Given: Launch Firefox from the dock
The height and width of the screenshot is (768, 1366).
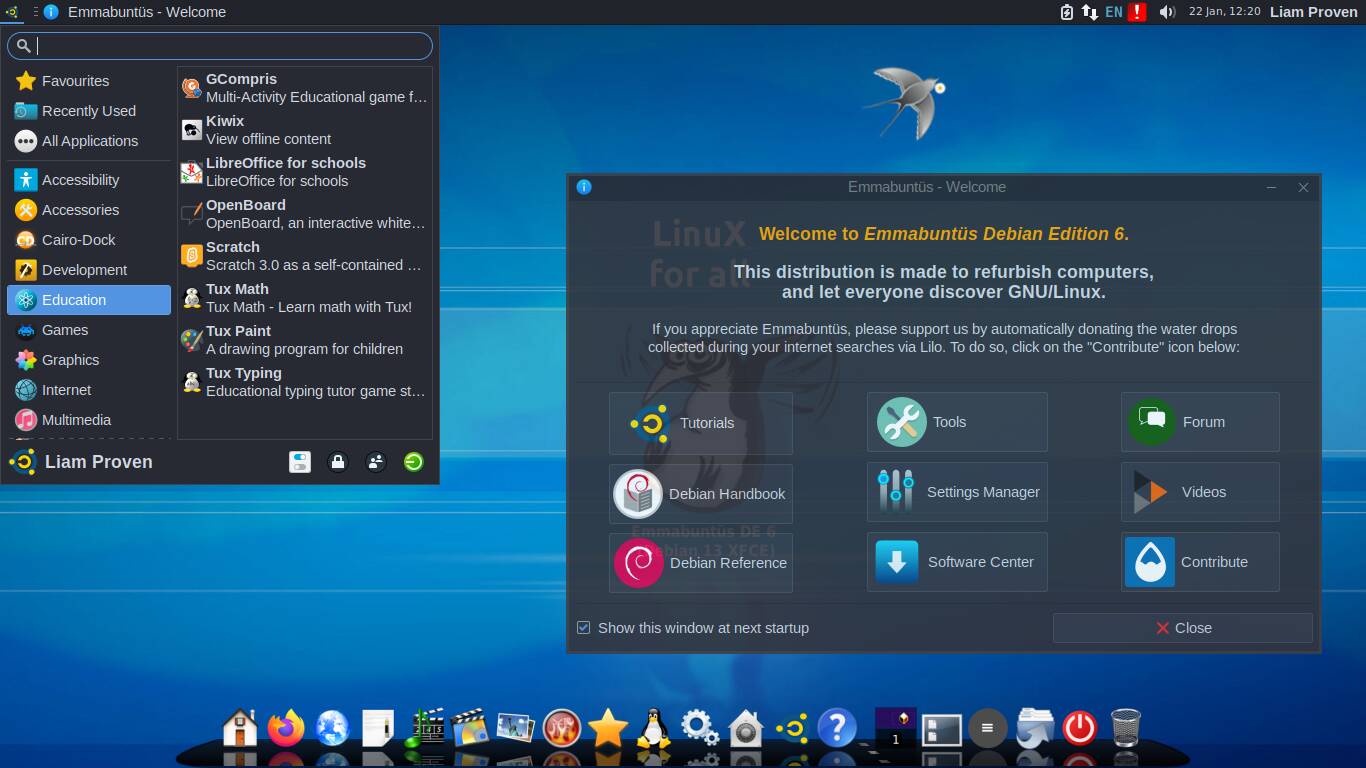Looking at the screenshot, I should (285, 728).
